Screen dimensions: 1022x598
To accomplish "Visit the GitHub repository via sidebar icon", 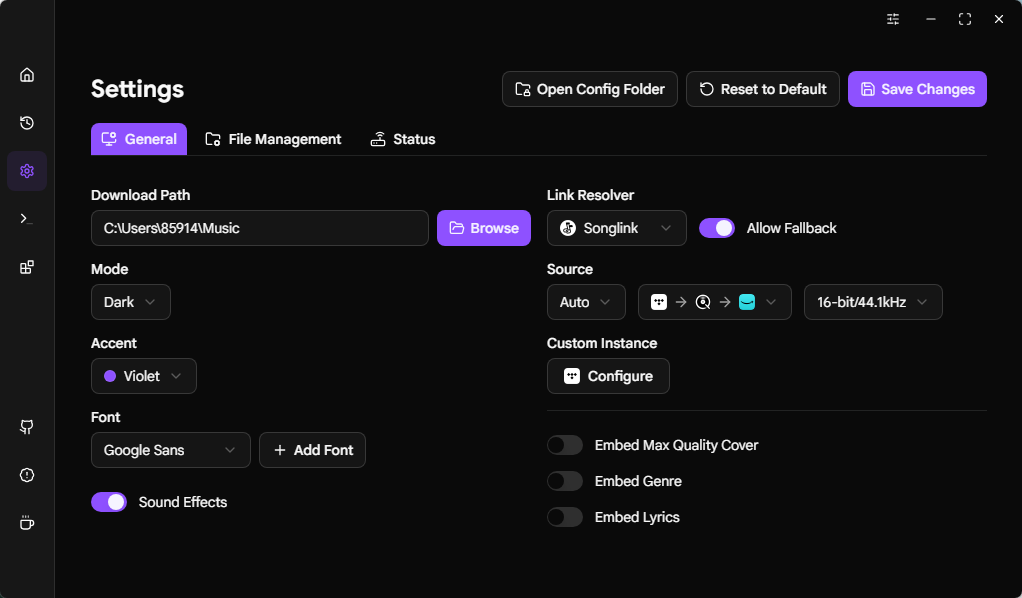I will click(x=26, y=427).
